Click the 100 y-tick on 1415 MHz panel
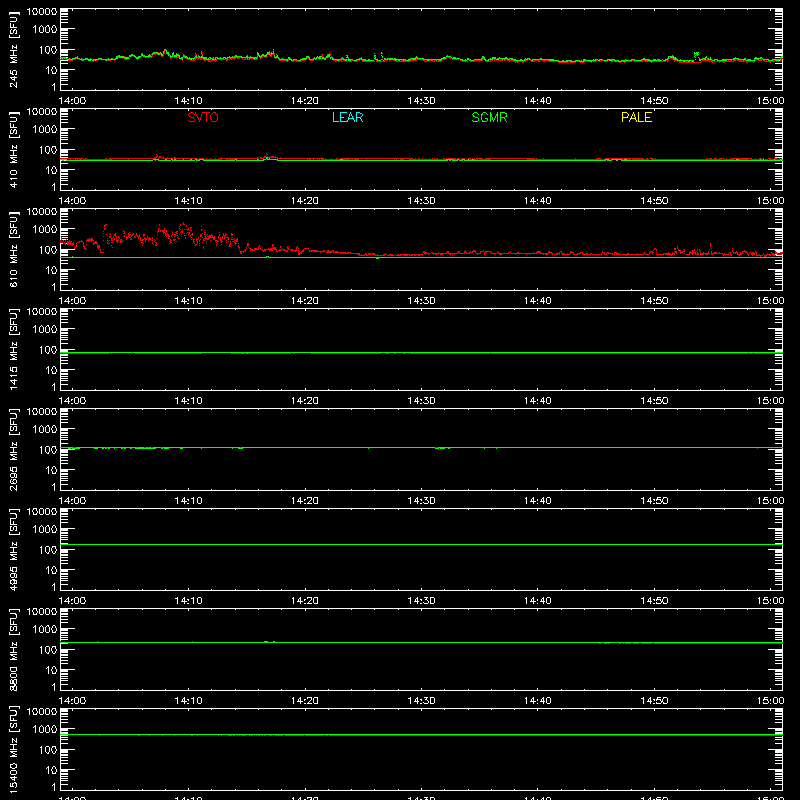800x800 pixels. [48, 350]
